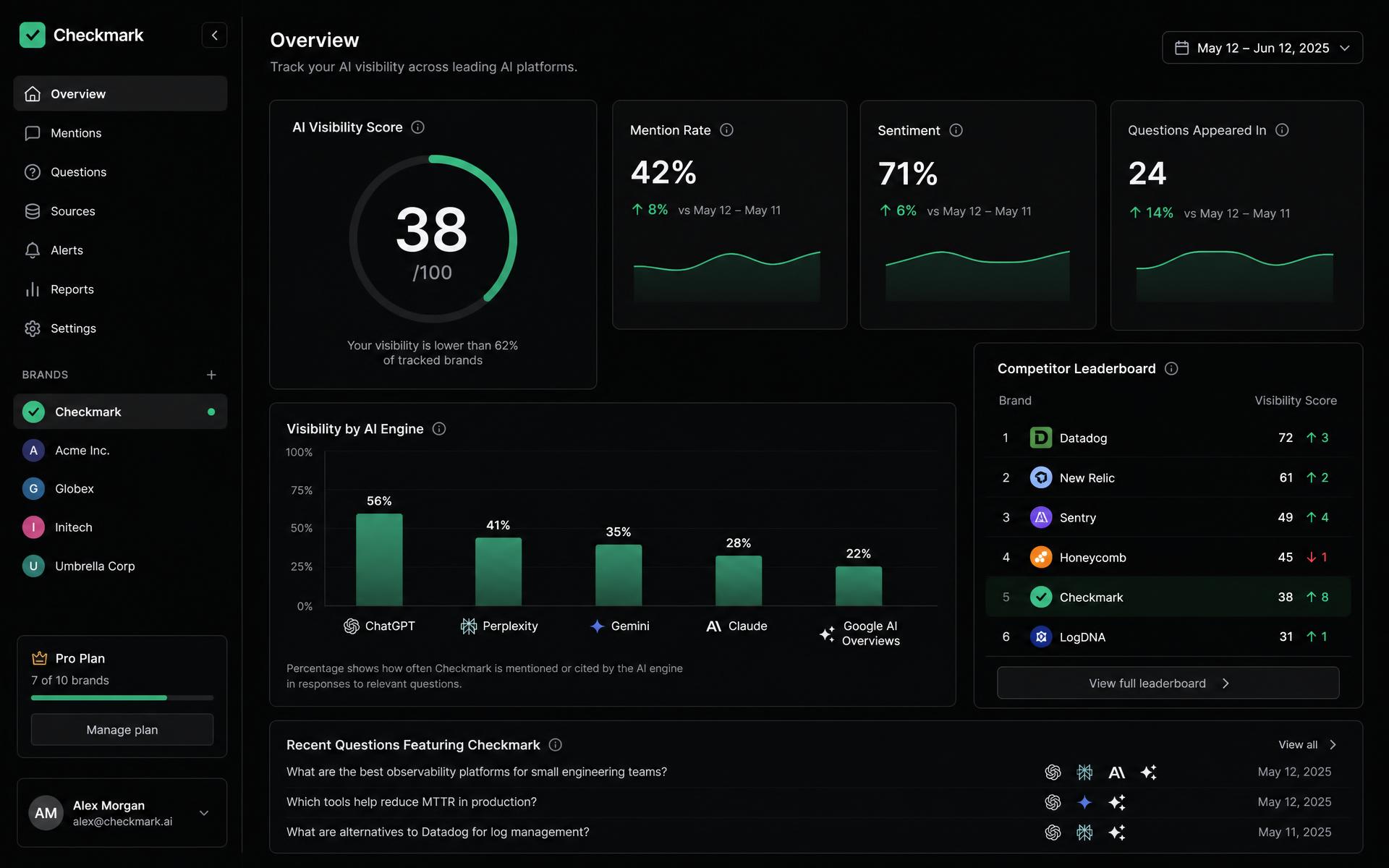Select the Globex brand

point(120,489)
